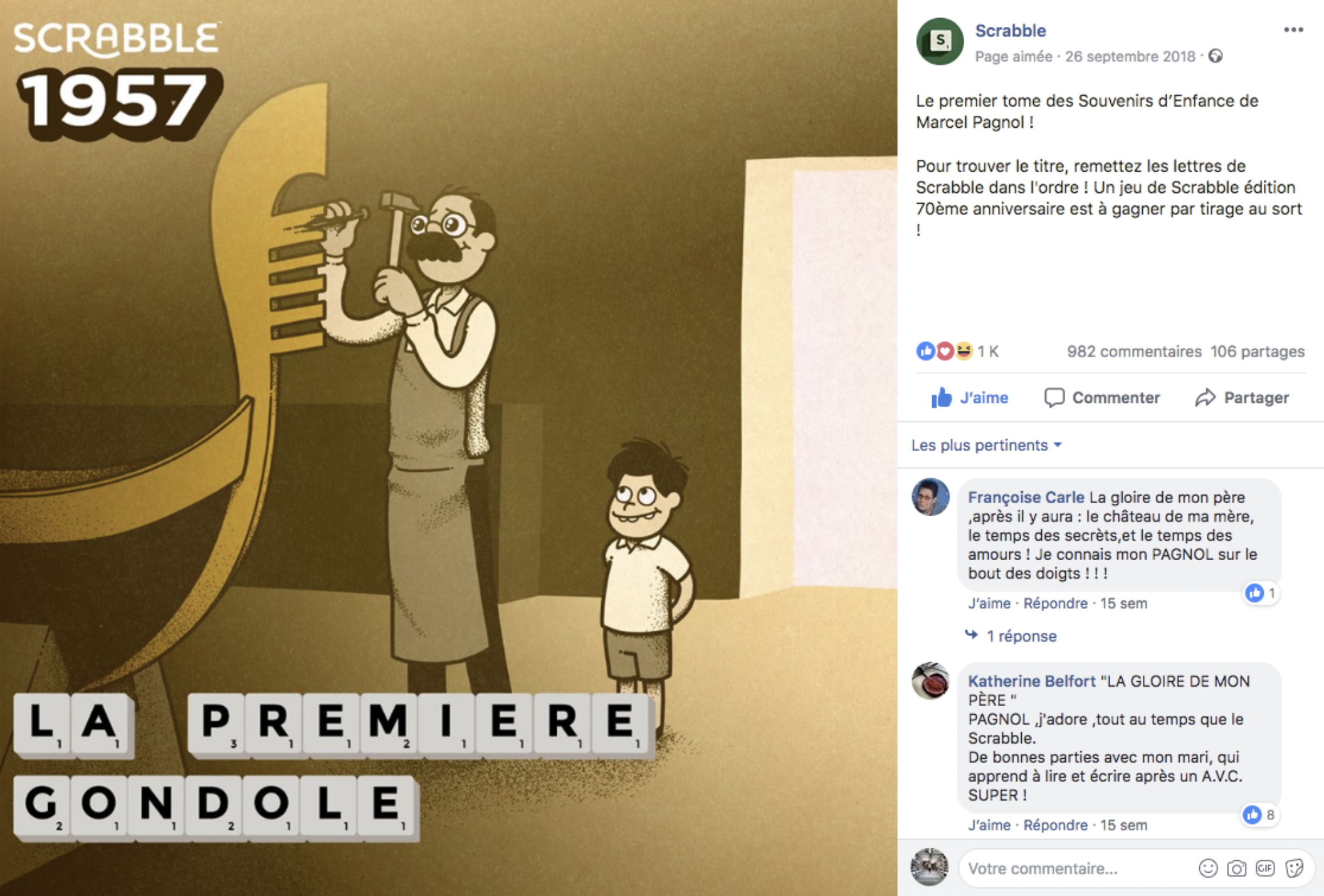Screen dimensions: 1324x896
Task: Open the post options three-dot menu
Action: 1293,29
